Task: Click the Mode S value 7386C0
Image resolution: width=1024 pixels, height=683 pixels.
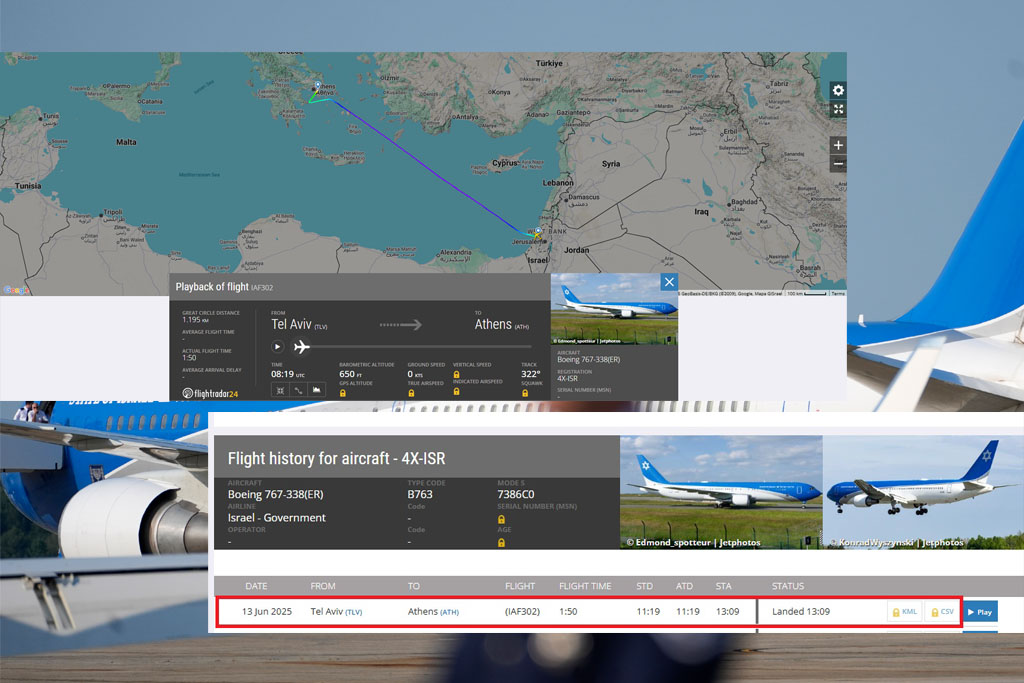Action: [515, 494]
